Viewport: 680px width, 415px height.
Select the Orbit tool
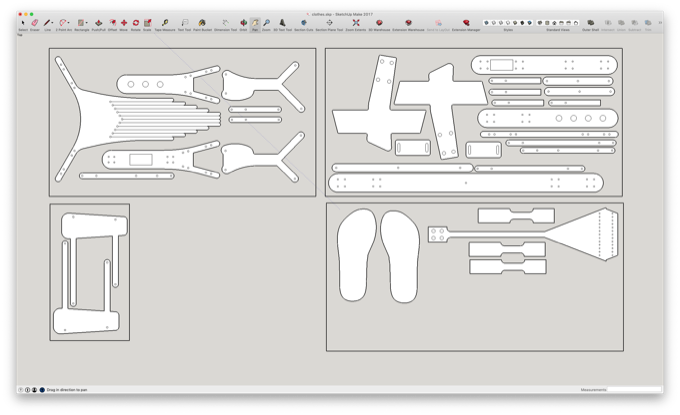click(243, 23)
